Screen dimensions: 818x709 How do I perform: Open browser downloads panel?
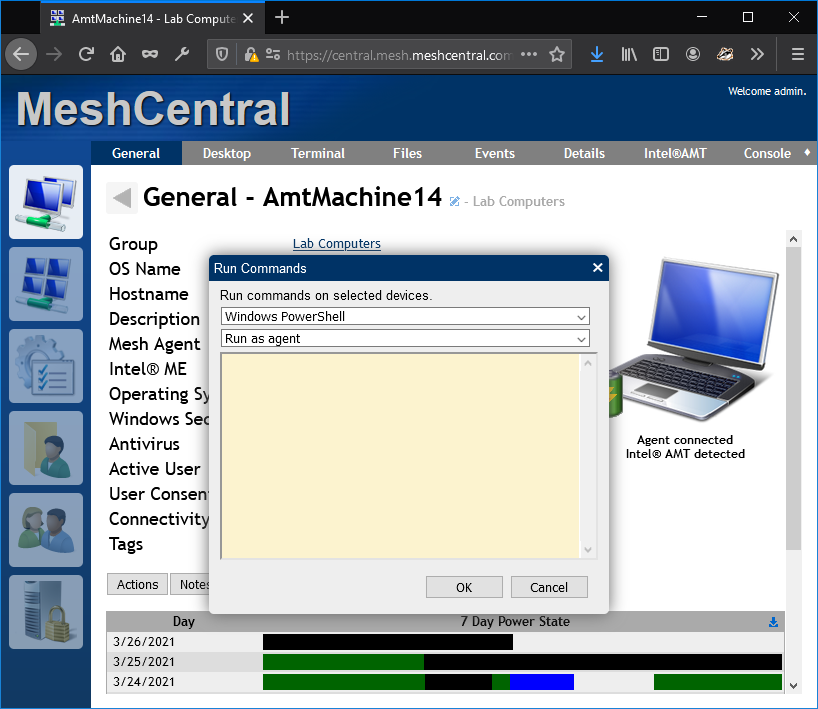[597, 54]
